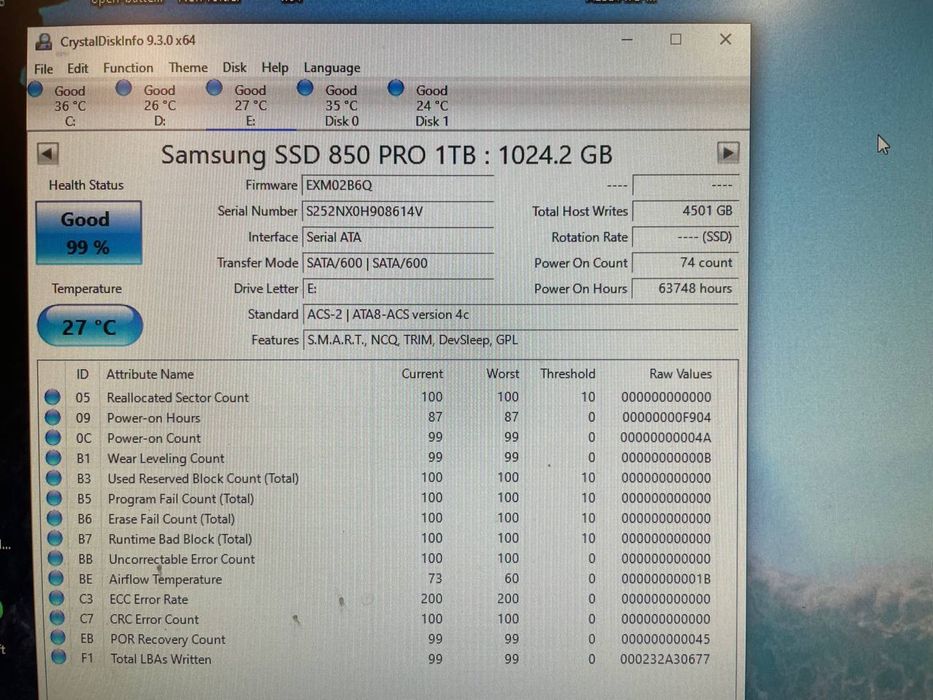933x700 pixels.
Task: Click status orb of Used Reserved Block Count
Action: tap(54, 478)
